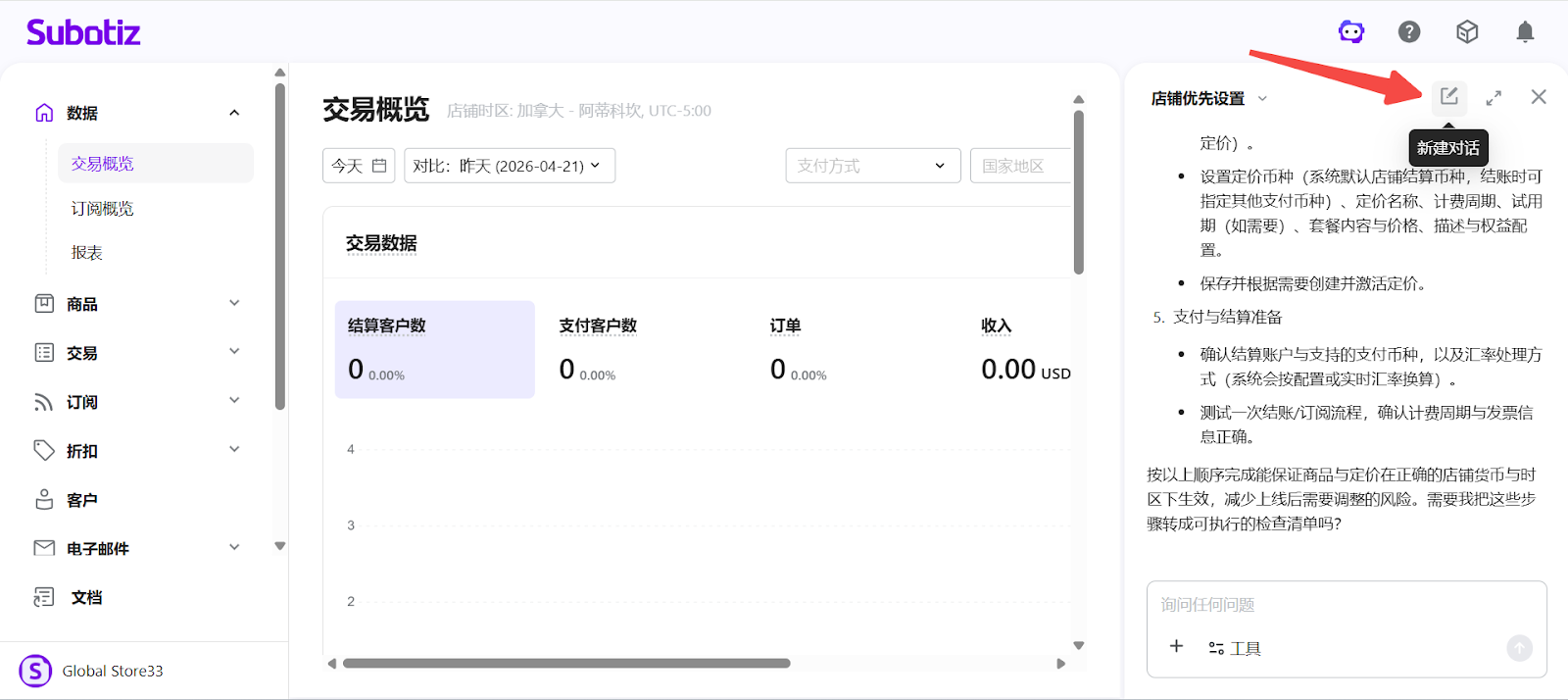Screen dimensions: 1568x700
Task: Open the notifications bell
Action: click(x=1525, y=32)
